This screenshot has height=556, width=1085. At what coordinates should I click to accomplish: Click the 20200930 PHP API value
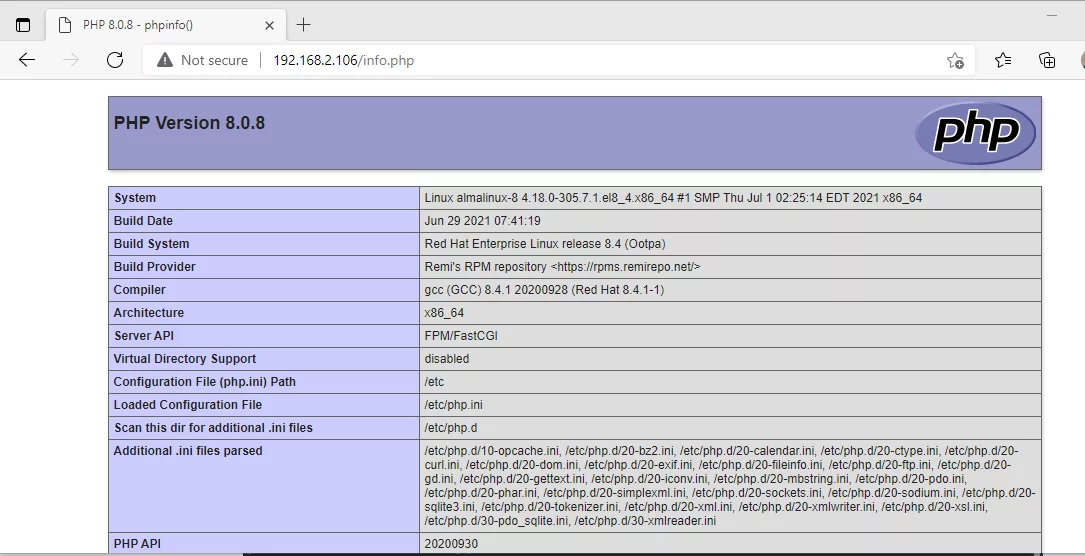(x=451, y=544)
